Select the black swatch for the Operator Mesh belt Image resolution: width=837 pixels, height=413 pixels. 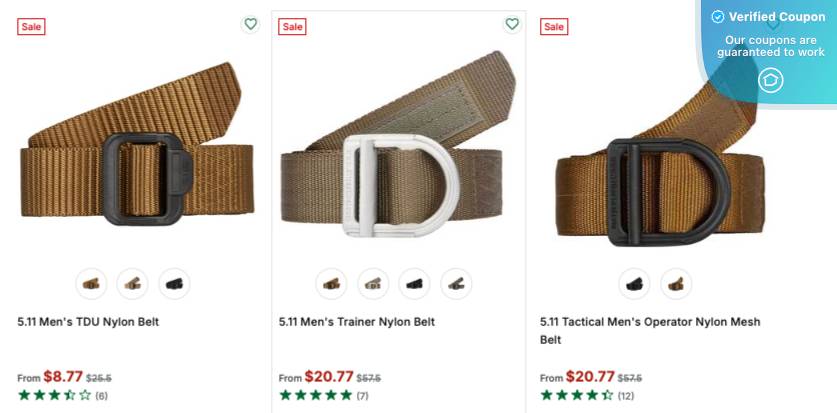click(635, 284)
